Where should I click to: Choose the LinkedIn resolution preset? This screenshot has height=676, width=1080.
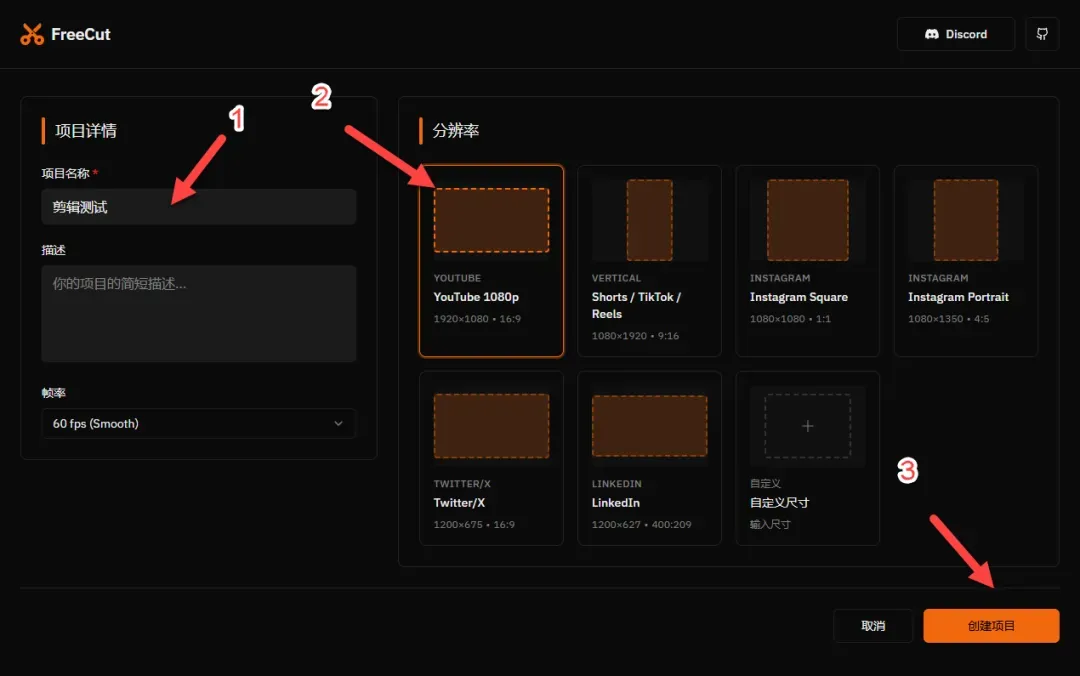pos(649,458)
